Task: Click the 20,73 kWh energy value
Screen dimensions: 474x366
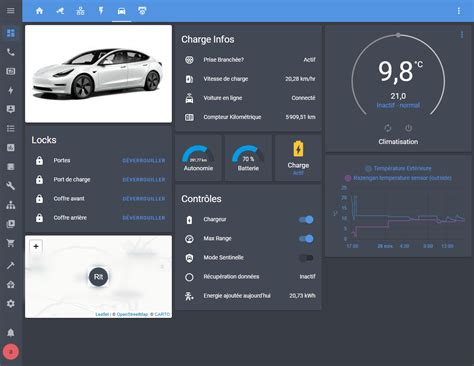Action: click(x=302, y=296)
